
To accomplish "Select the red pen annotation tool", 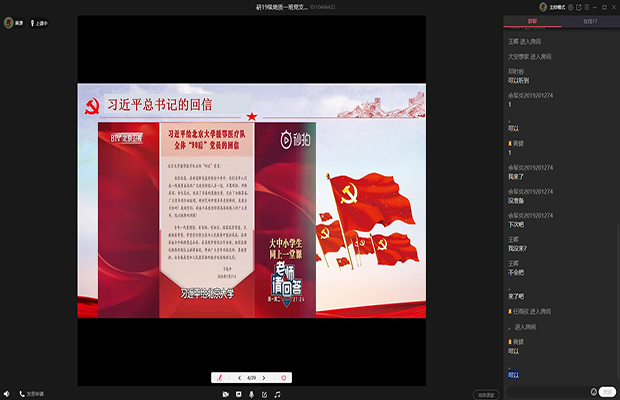I will 220,377.
